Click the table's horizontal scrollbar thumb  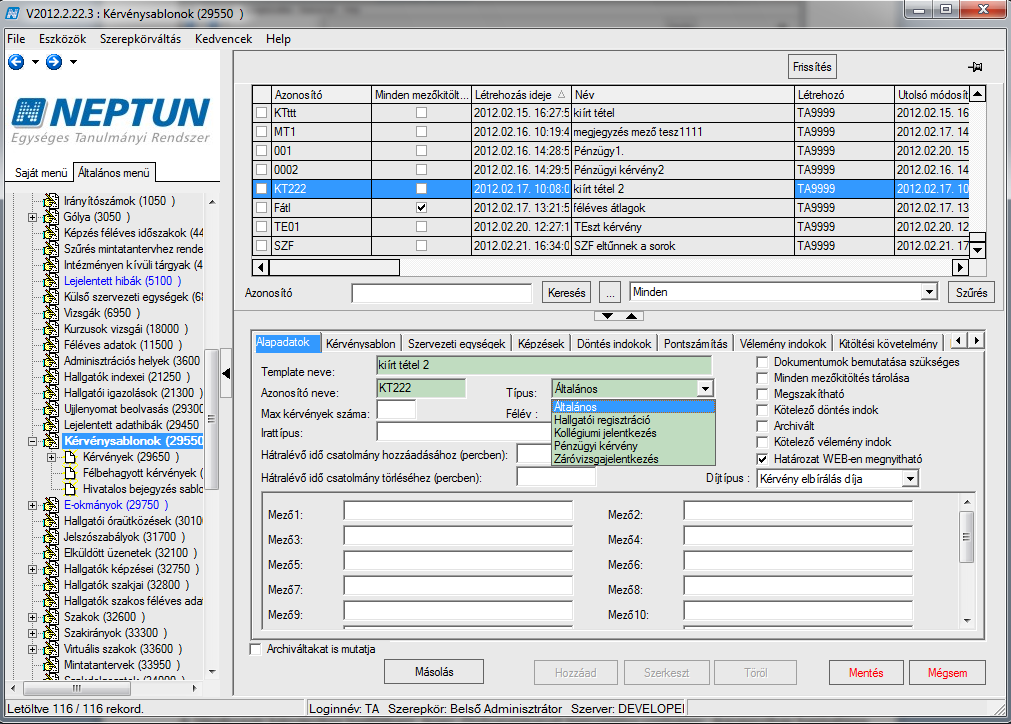coord(334,267)
